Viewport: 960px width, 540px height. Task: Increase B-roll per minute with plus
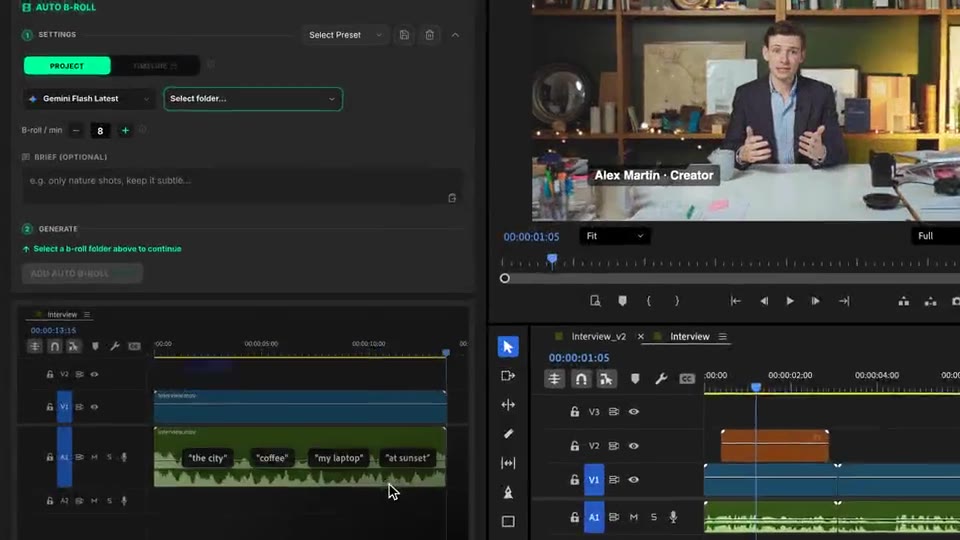[125, 130]
